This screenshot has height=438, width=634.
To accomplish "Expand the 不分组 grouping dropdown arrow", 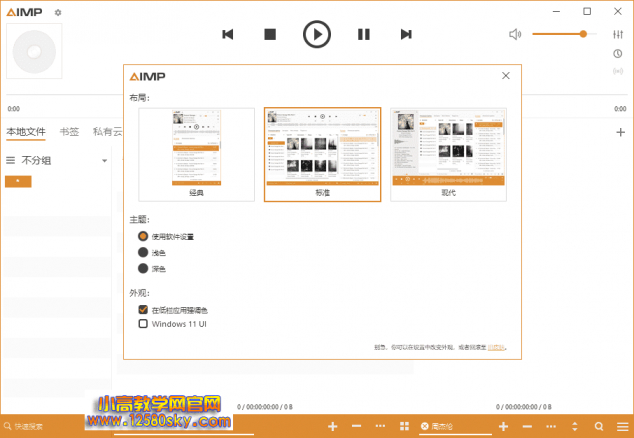I will tap(105, 161).
